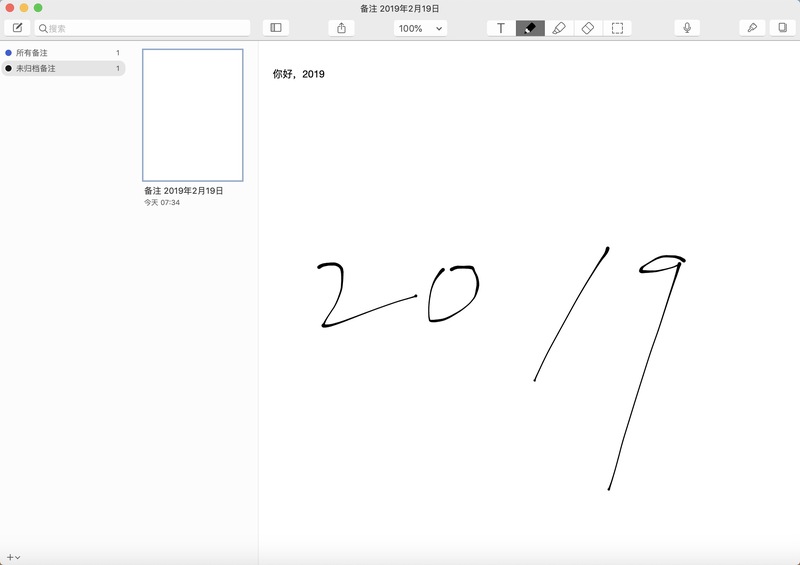Click blue dot beside 所有备注
The height and width of the screenshot is (565, 800).
(x=8, y=53)
